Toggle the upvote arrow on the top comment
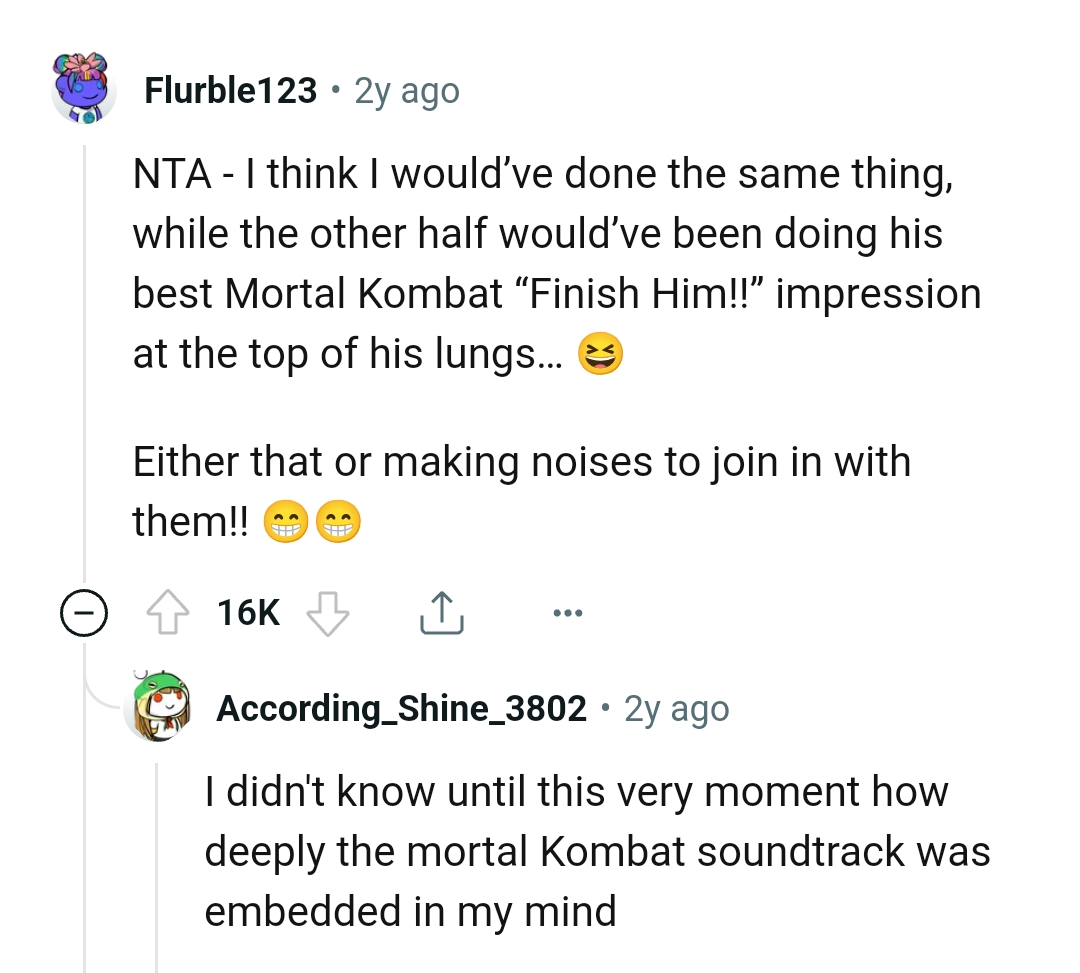This screenshot has width=1080, height=973. click(x=167, y=613)
